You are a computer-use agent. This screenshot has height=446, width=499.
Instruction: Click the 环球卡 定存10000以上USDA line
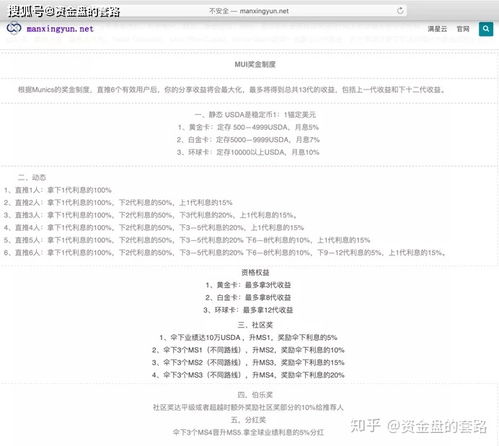click(248, 152)
